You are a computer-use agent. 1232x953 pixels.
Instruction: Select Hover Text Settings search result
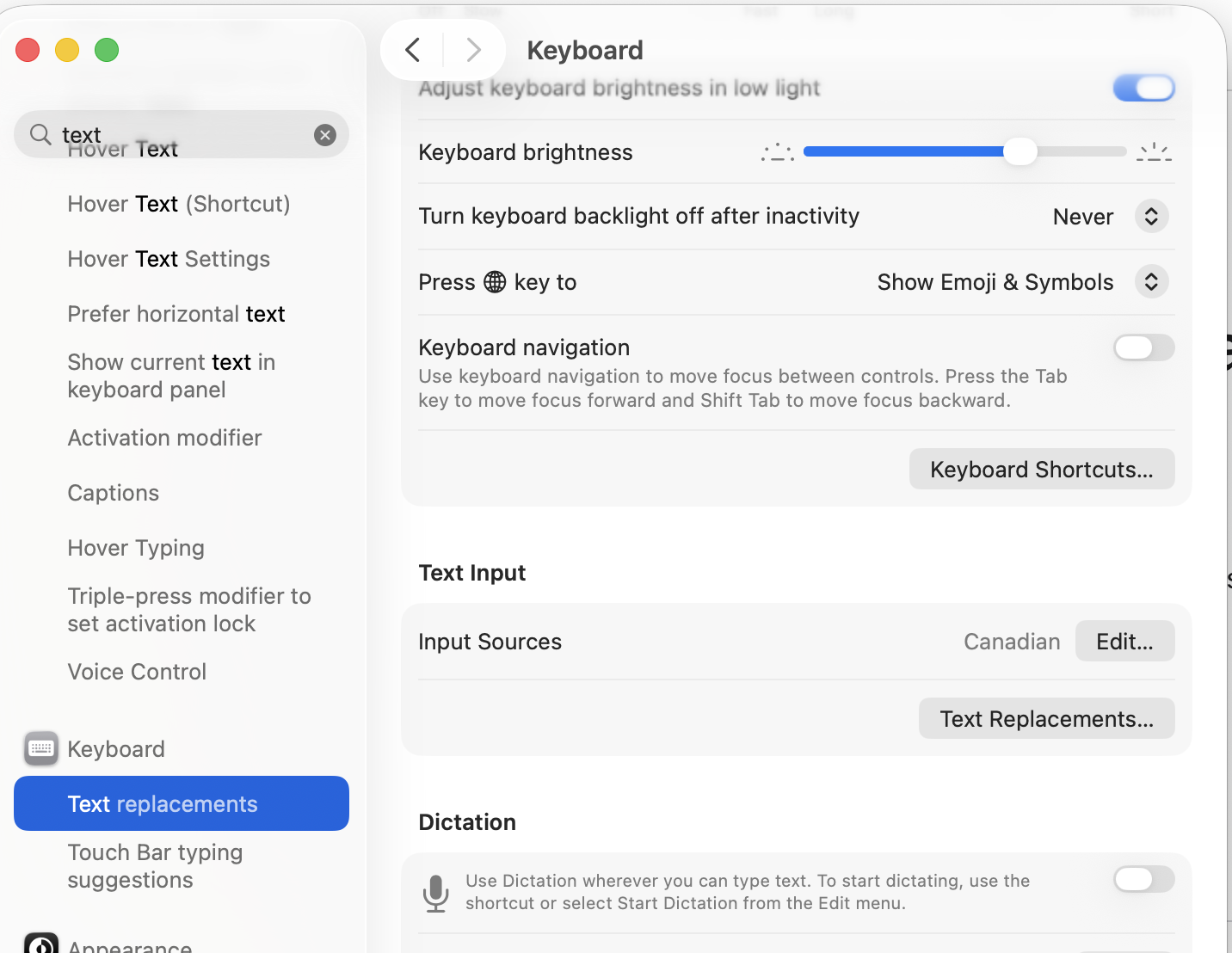tap(169, 259)
